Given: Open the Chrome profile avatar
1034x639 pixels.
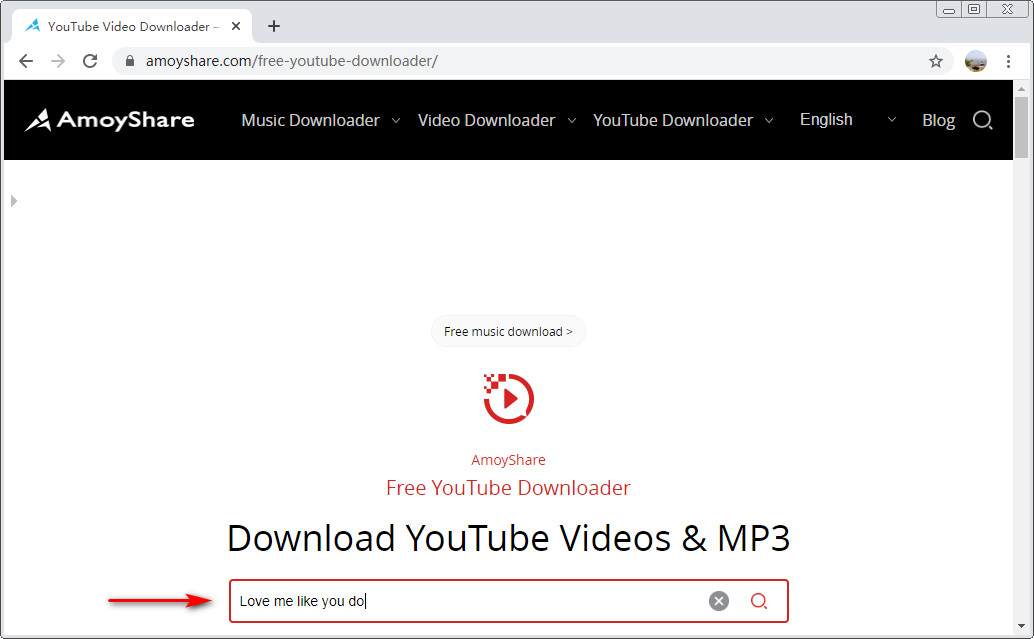Looking at the screenshot, I should pyautogui.click(x=975, y=61).
